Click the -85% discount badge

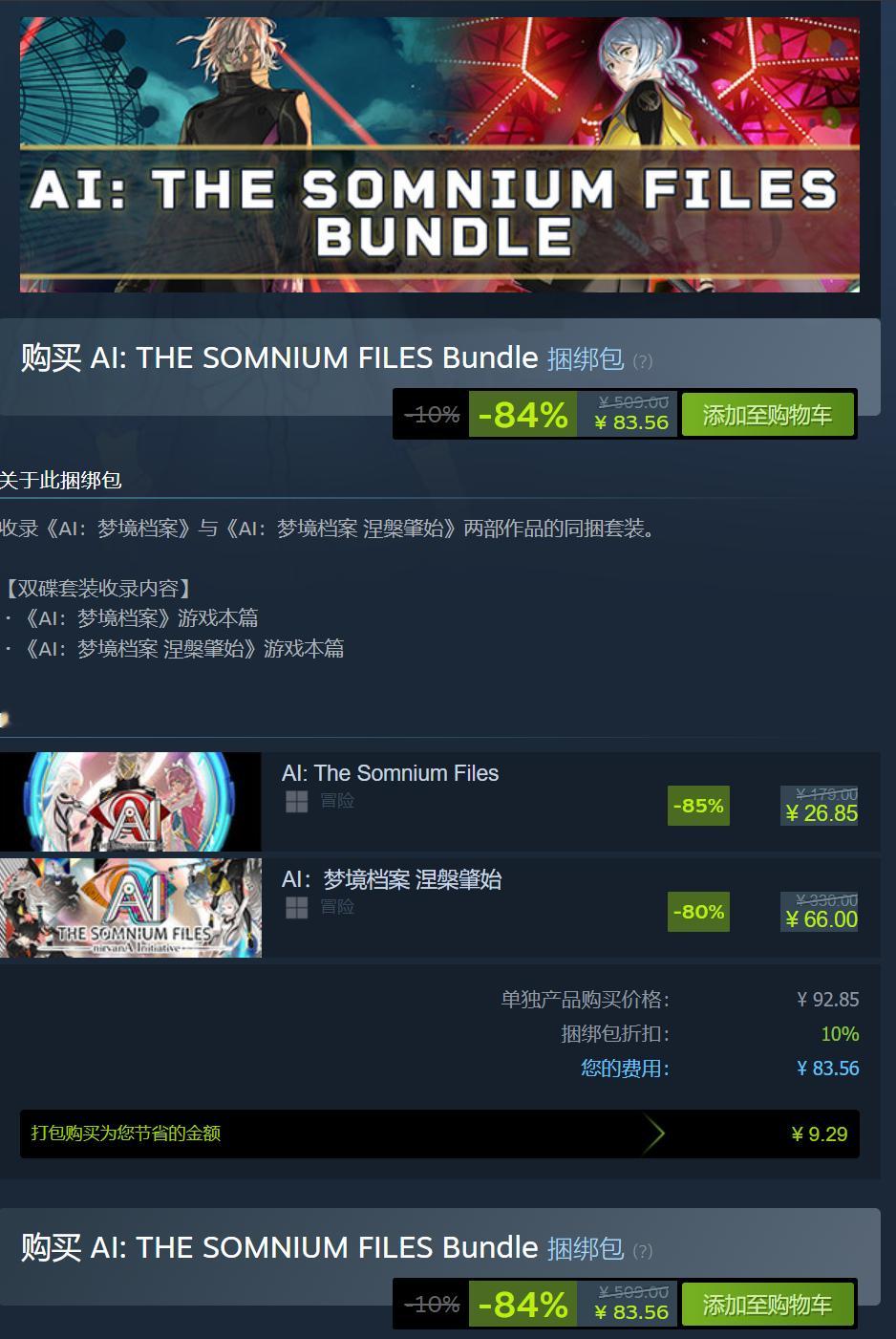pyautogui.click(x=698, y=806)
